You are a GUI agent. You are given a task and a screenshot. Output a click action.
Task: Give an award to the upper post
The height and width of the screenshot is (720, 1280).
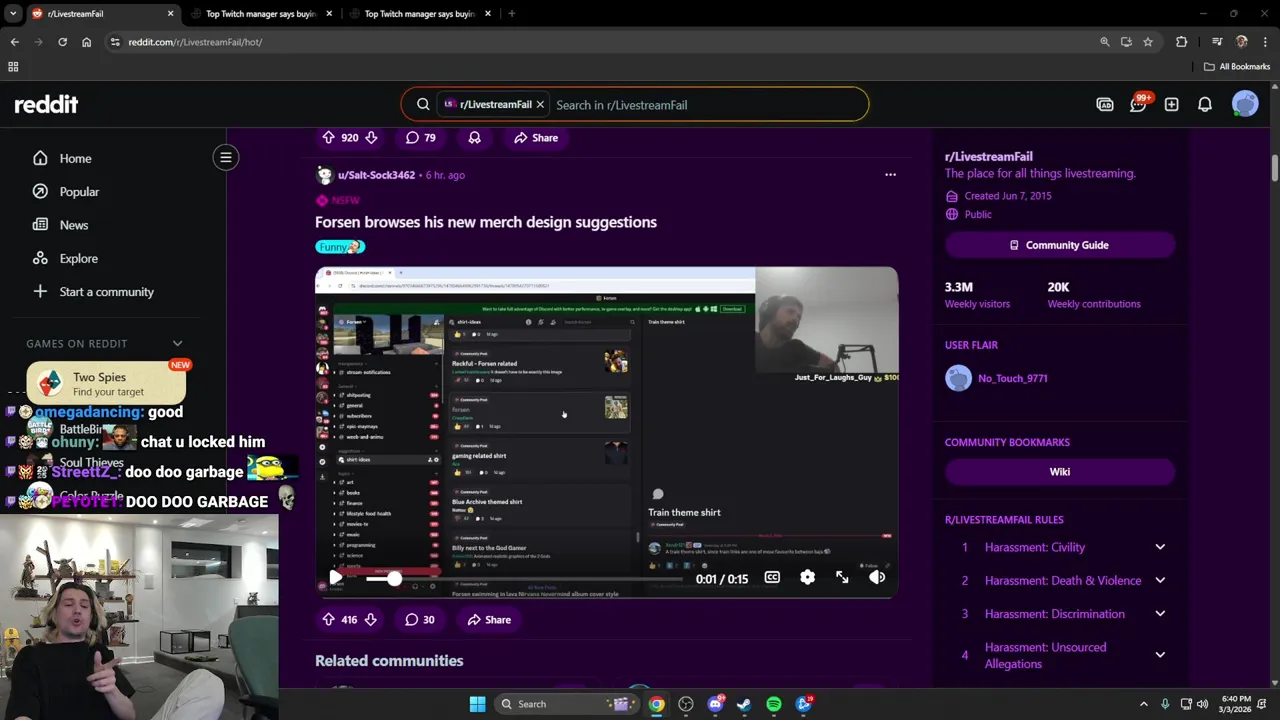point(475,138)
